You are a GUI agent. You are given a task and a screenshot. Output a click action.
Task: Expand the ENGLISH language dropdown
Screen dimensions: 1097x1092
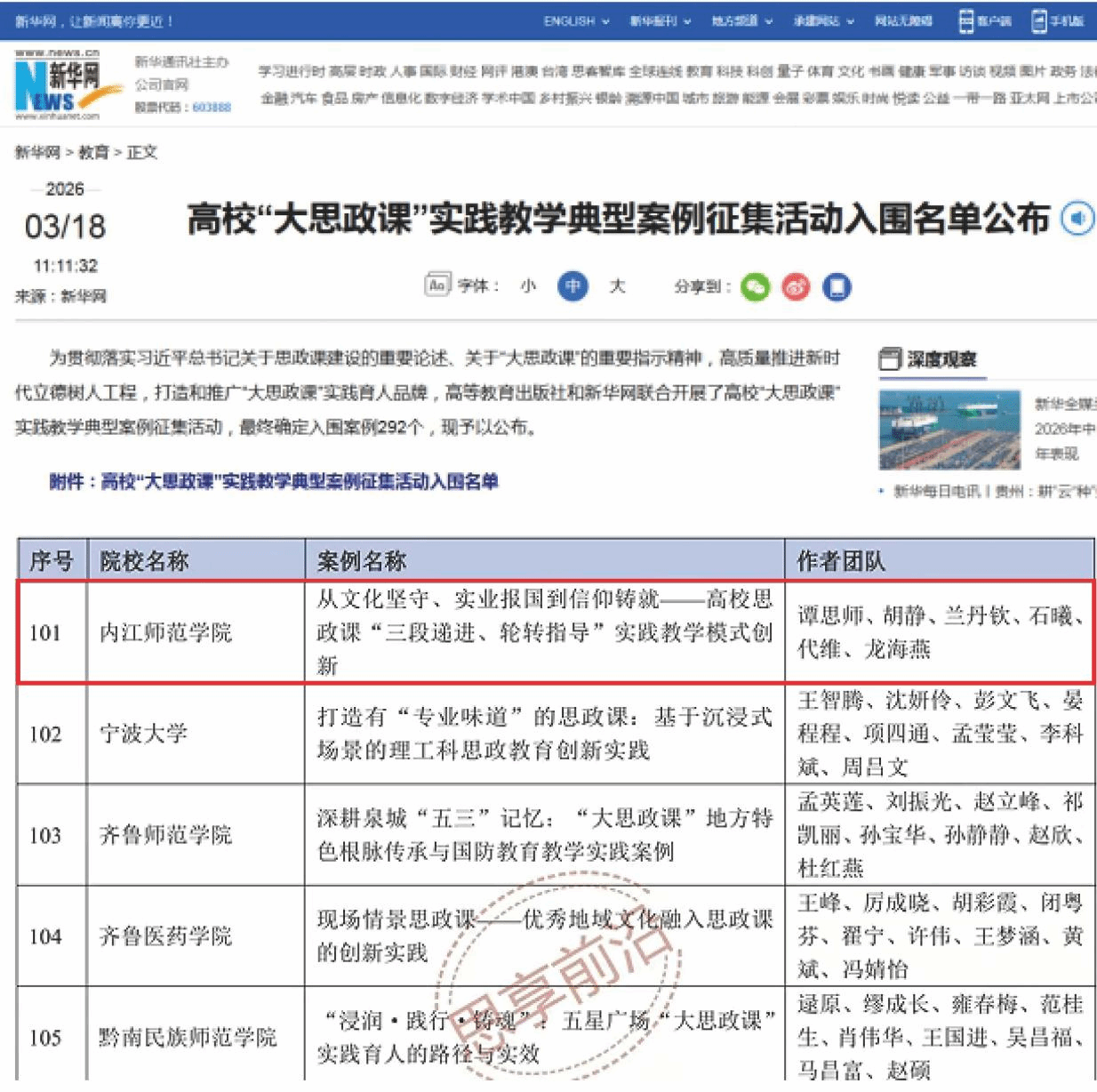tap(576, 20)
